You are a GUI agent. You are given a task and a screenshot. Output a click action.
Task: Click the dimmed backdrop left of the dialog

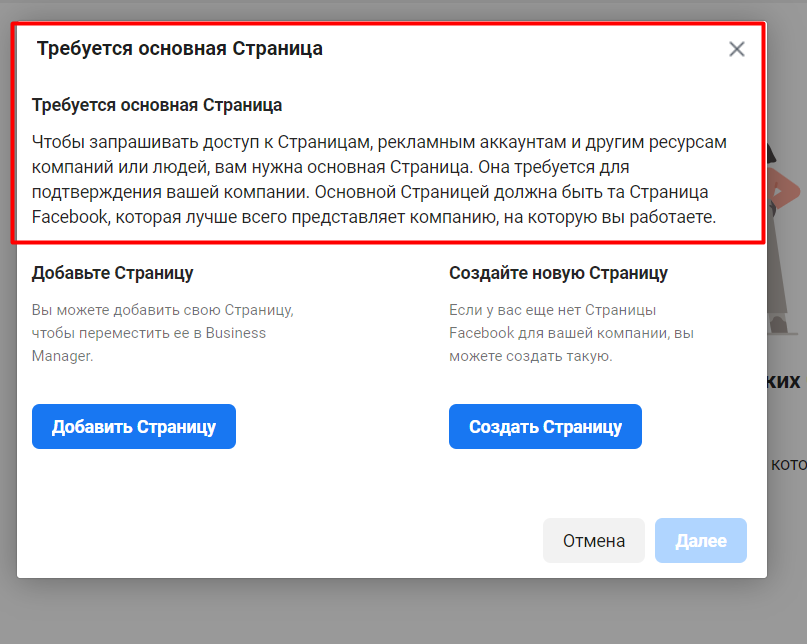[7, 350]
